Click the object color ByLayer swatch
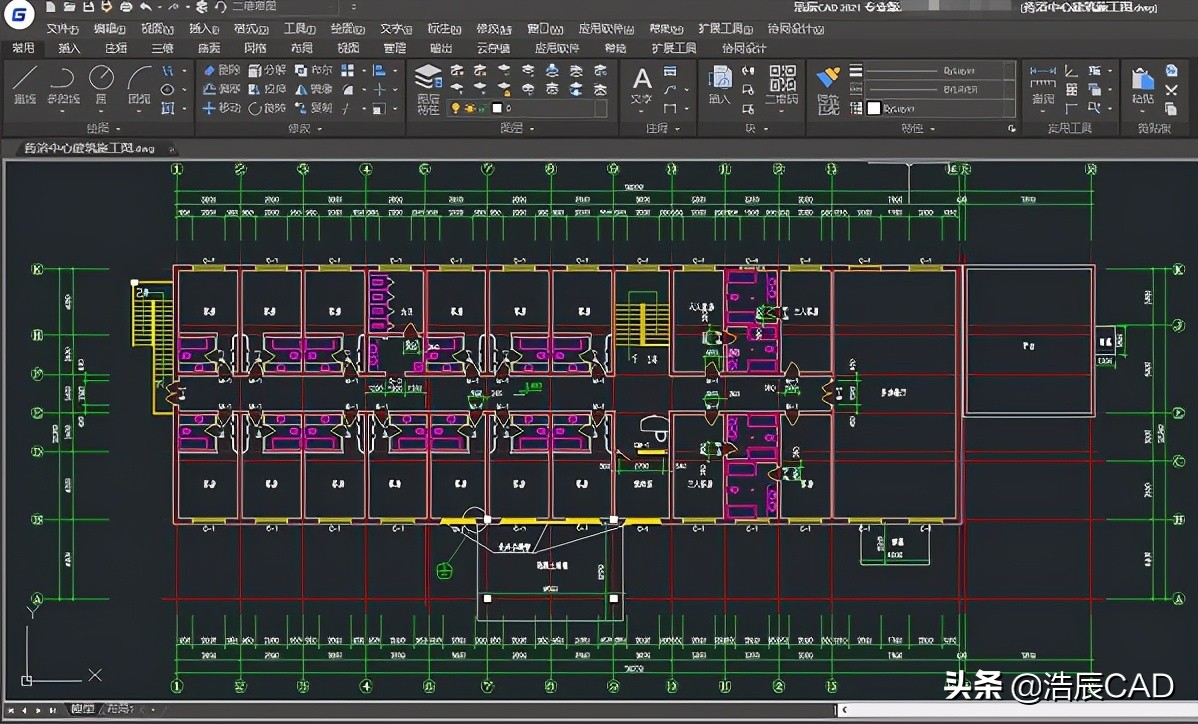1198x724 pixels. [873, 108]
